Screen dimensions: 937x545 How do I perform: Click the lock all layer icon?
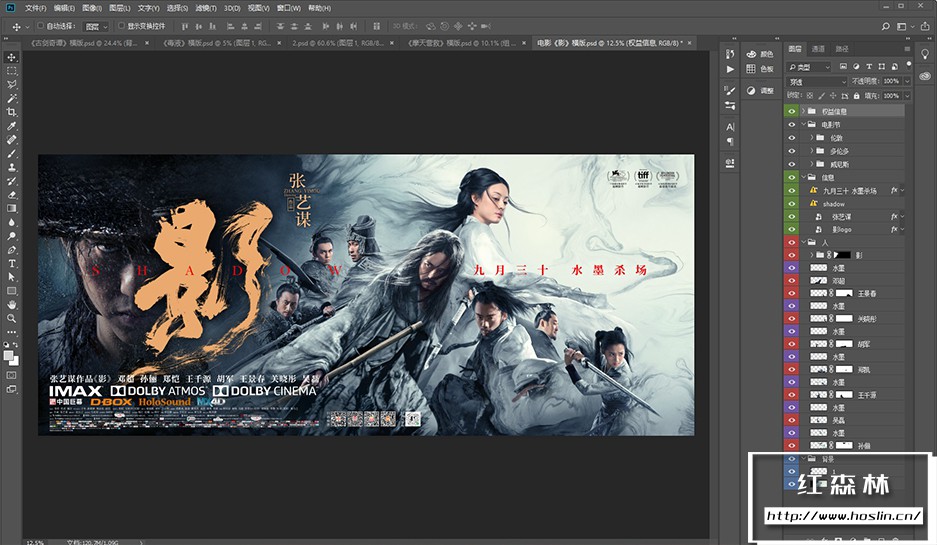[x=856, y=96]
